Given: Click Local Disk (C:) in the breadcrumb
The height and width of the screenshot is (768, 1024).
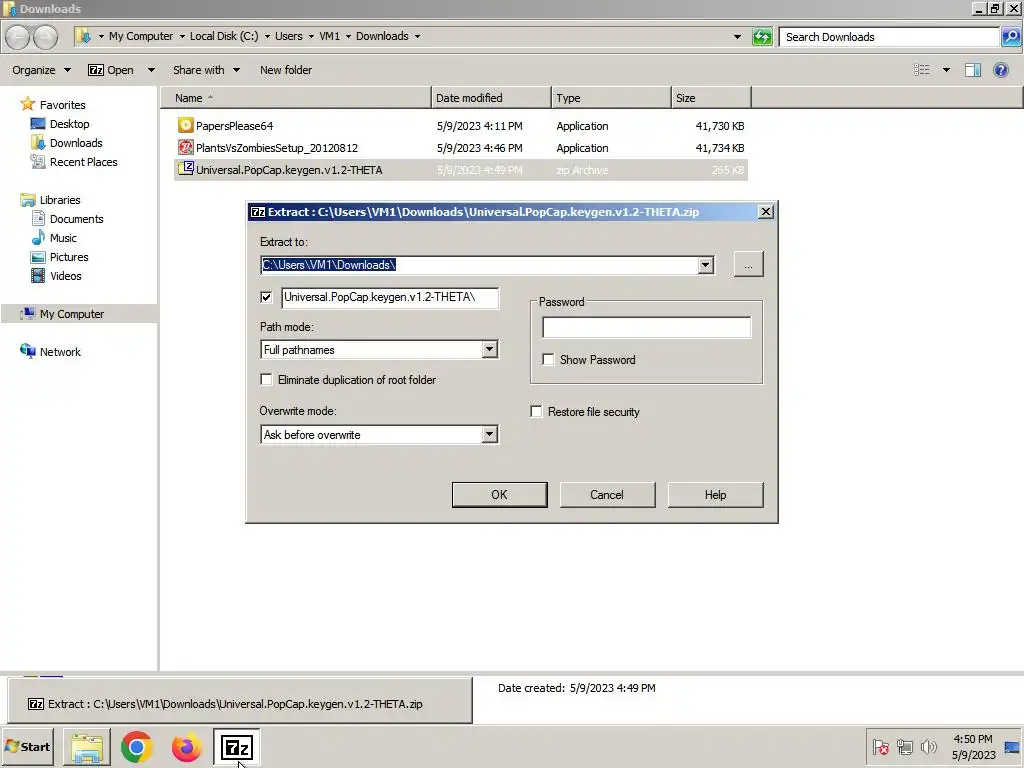Looking at the screenshot, I should click(224, 36).
